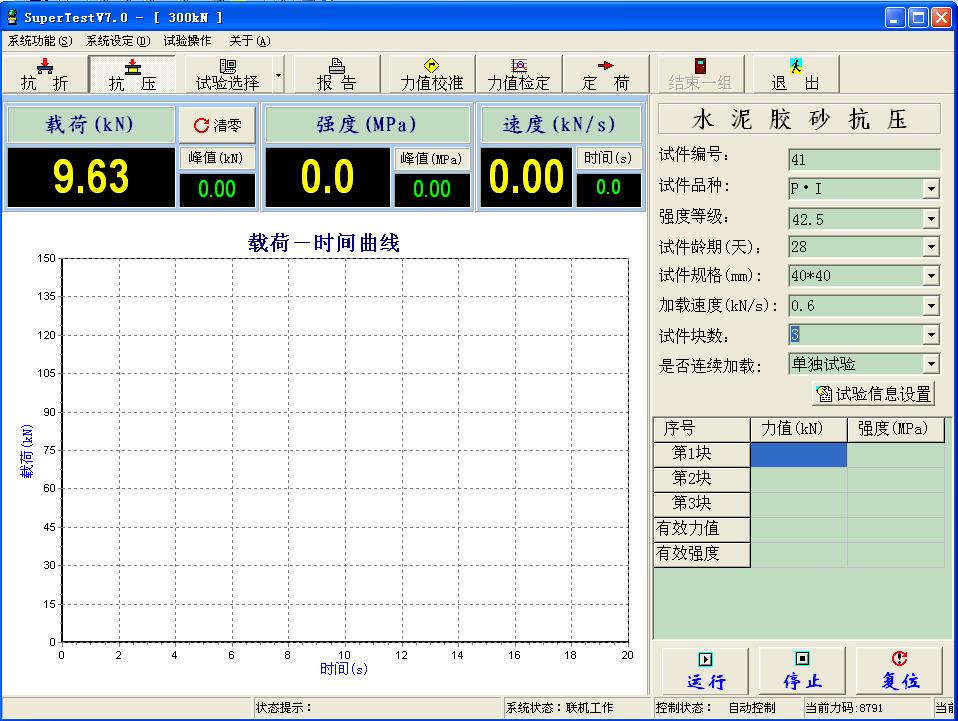Screen dimensions: 958x721
Task: Click the 报告 report icon
Action: click(339, 74)
